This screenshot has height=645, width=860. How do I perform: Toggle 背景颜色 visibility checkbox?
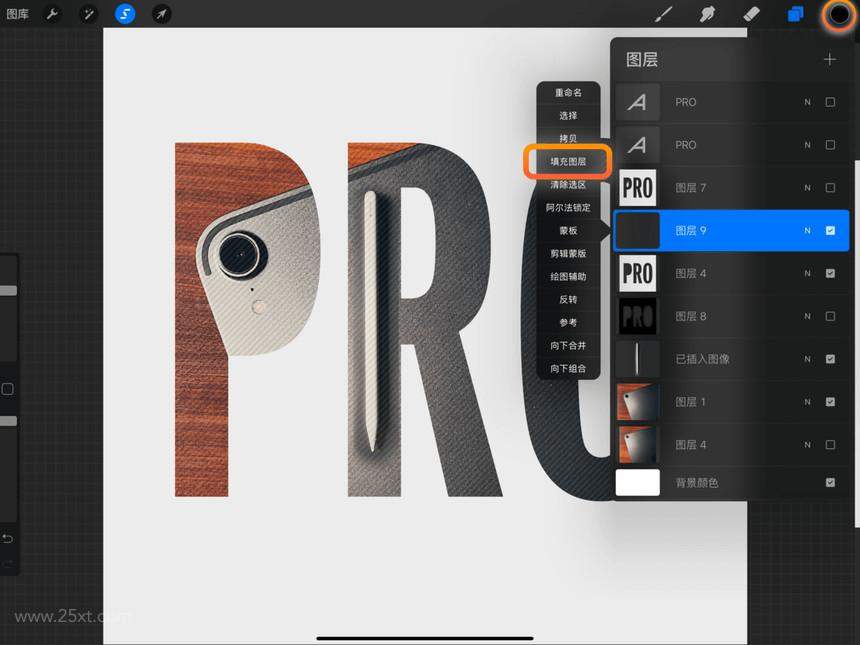pos(830,483)
